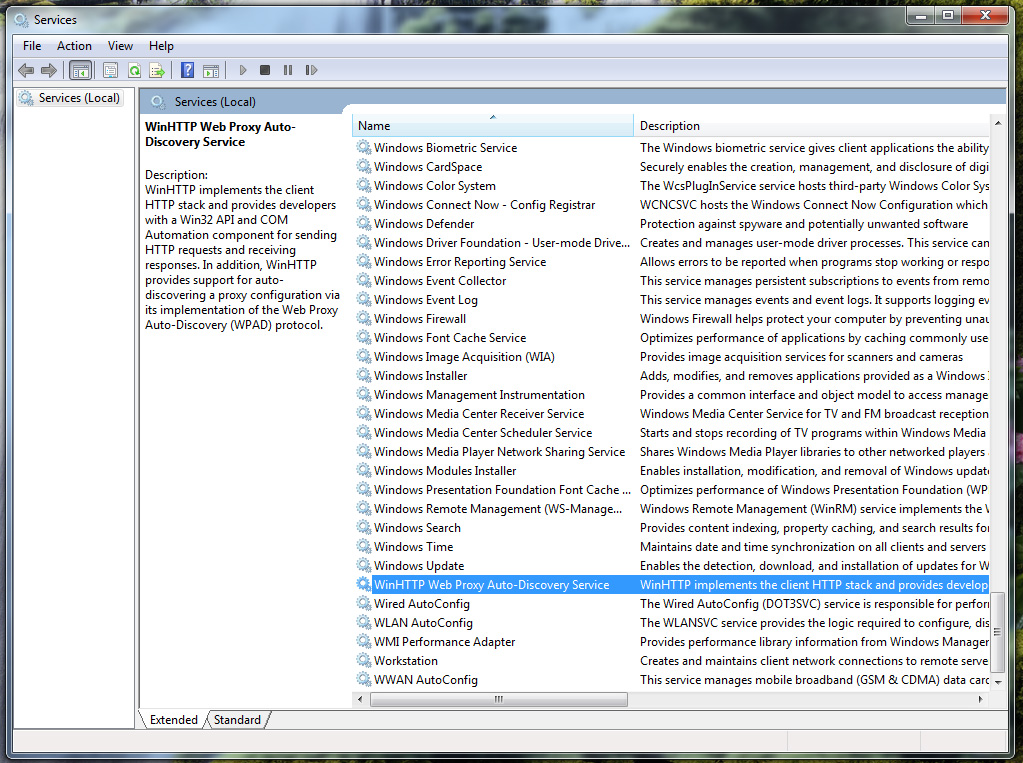Click the gear icon beside WLAN AutoConfig
The width and height of the screenshot is (1023, 763).
[x=363, y=623]
